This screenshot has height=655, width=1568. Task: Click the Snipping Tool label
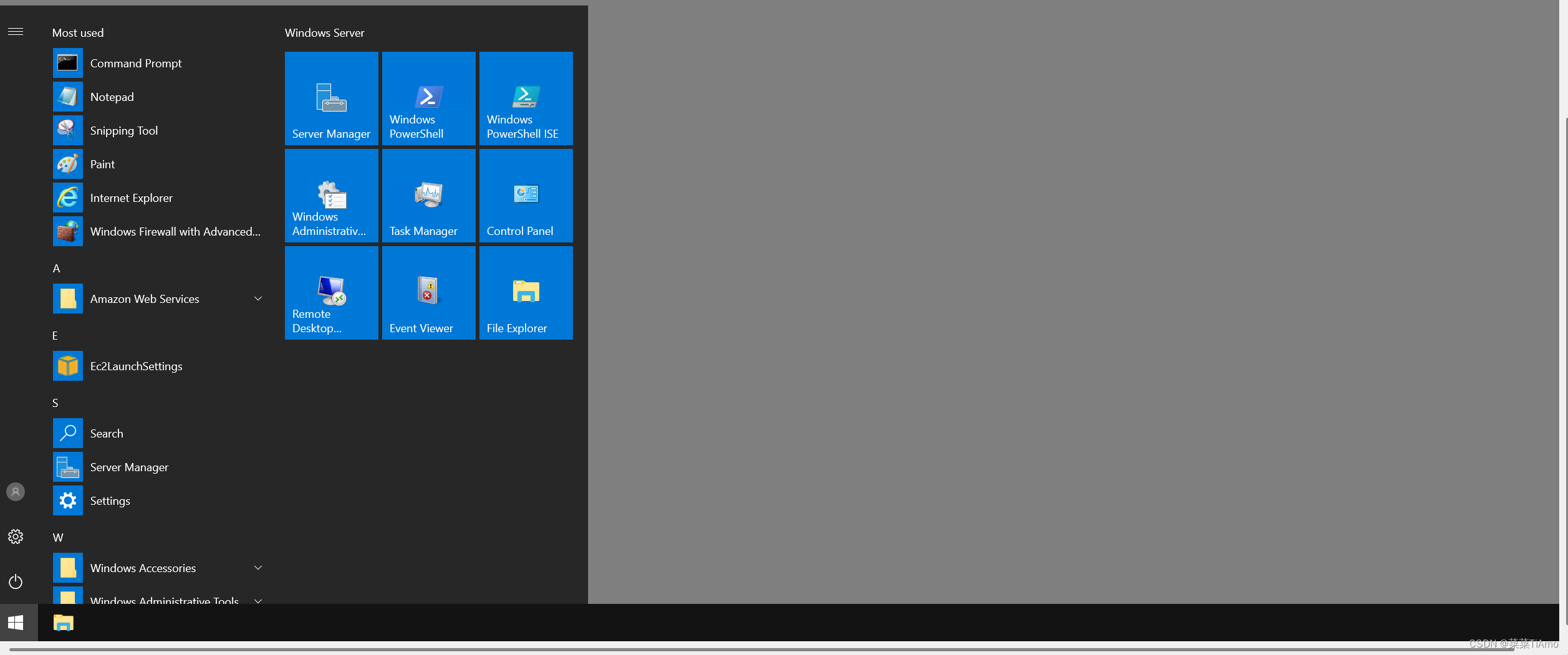124,130
